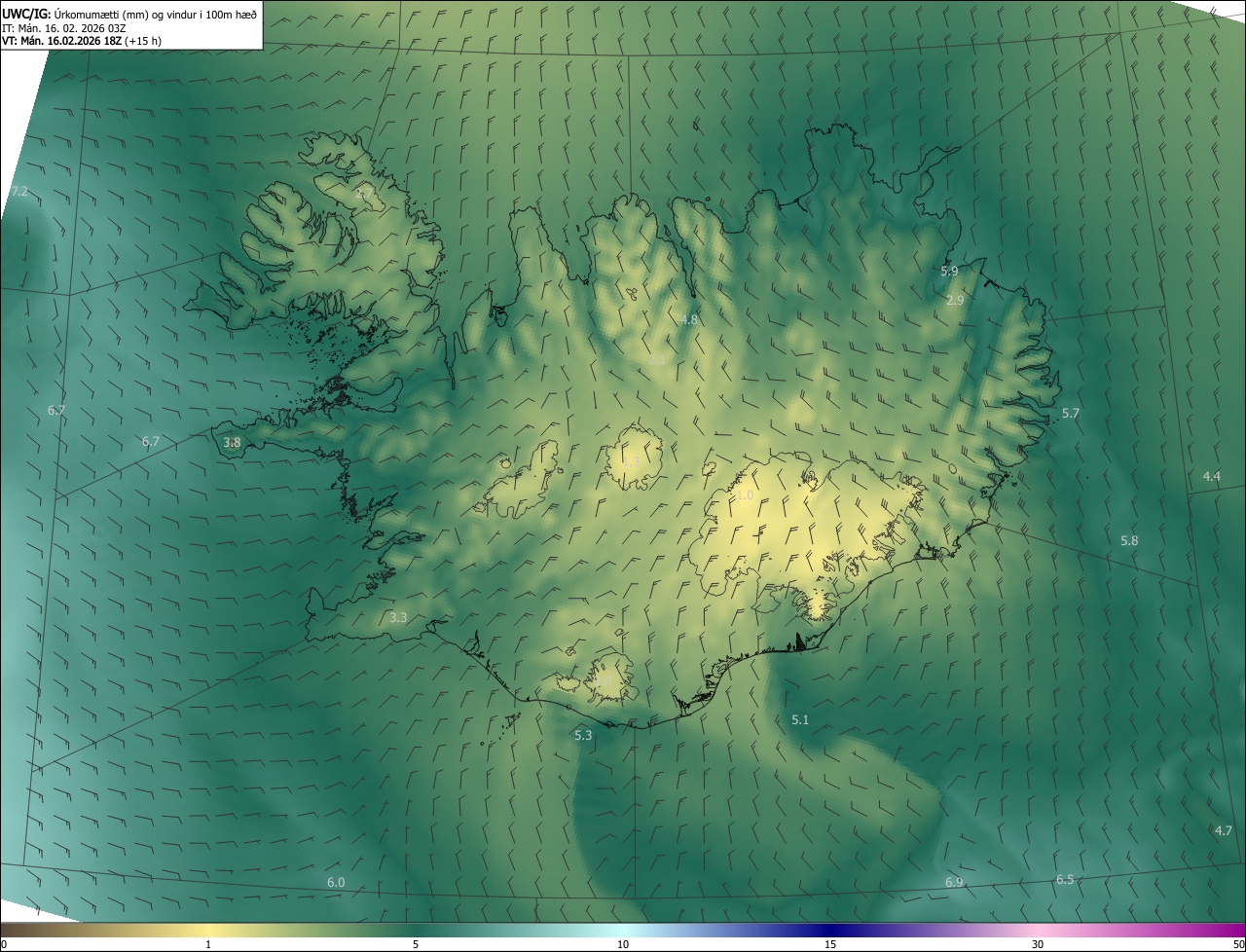Click the 7.2 value on the map

coord(19,192)
